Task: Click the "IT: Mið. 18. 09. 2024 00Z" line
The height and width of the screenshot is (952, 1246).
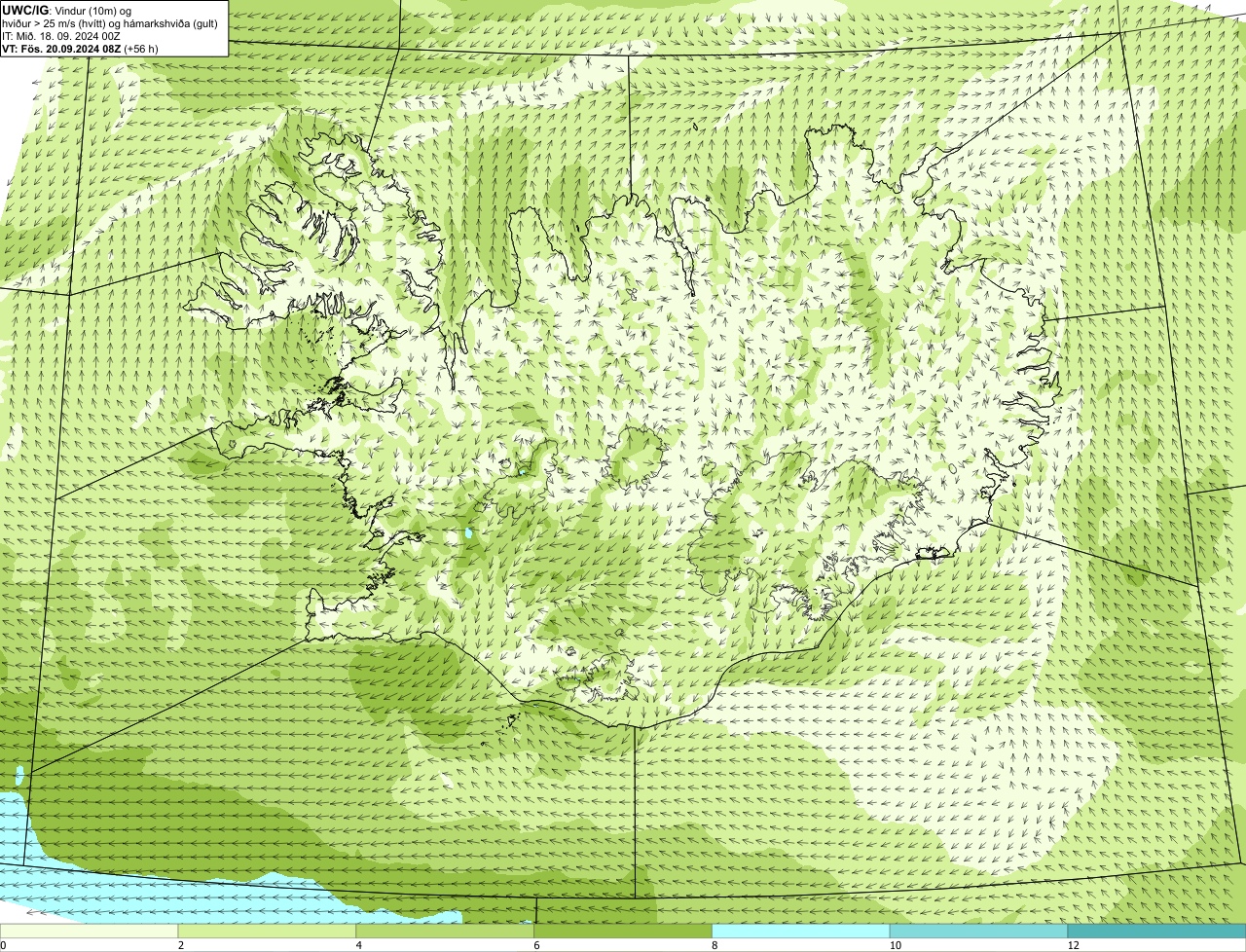Action: 61,36
